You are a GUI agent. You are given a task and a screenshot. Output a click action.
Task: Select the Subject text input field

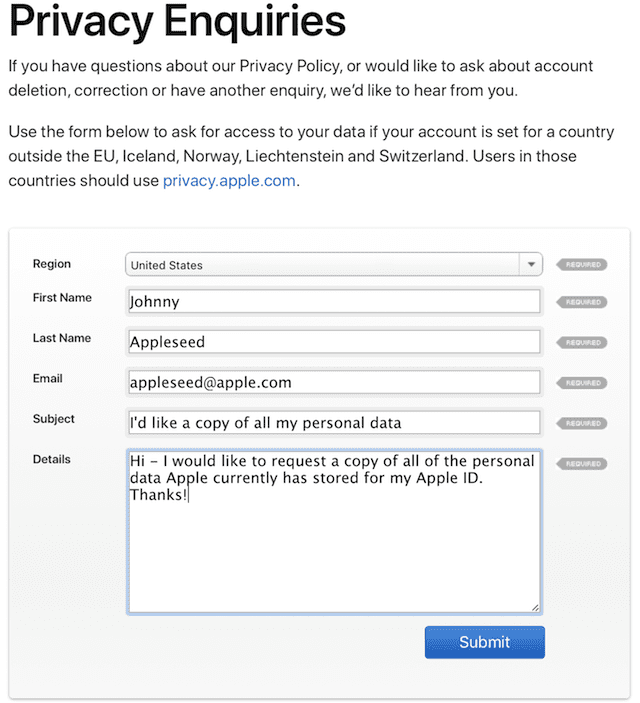coord(333,422)
